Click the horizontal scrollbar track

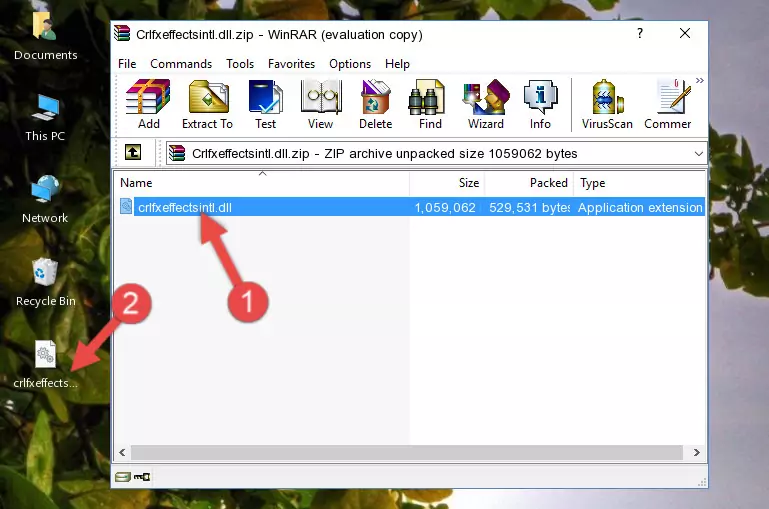[407, 452]
